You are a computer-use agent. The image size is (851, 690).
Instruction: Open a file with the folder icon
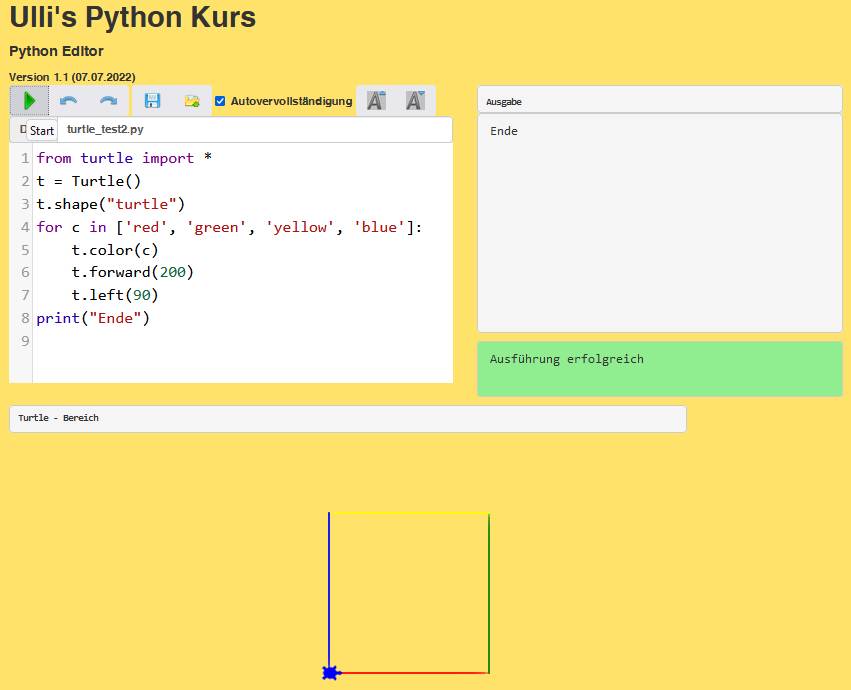(x=192, y=101)
